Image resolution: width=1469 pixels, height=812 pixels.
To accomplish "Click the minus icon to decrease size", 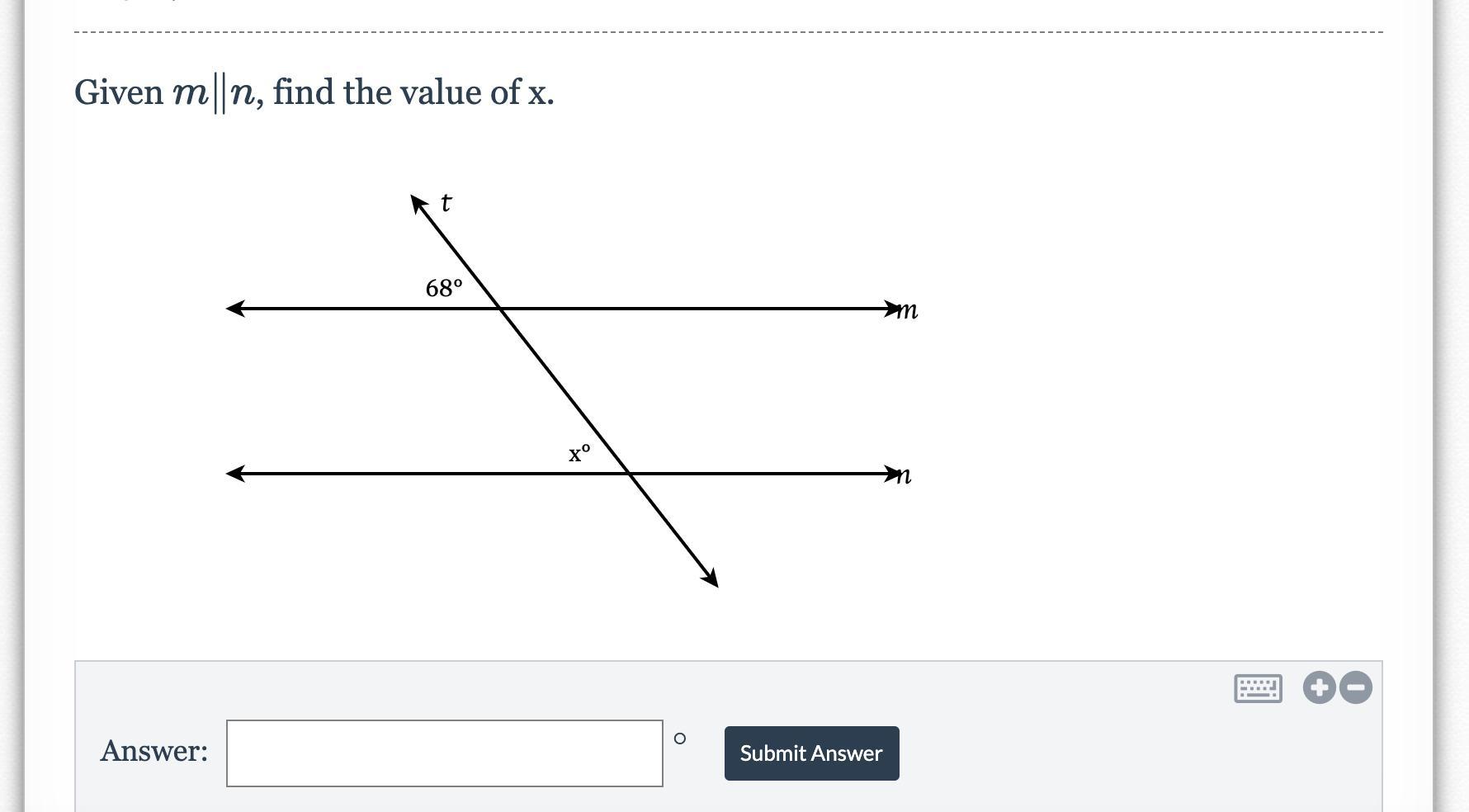I will pos(1355,687).
